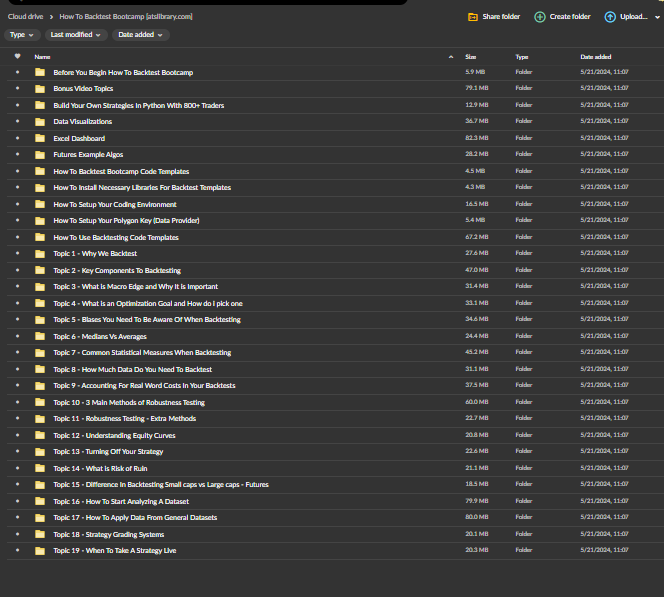Screen dimensions: 664x597
Task: Toggle favorite dot for Topic 1 - Why We Backtest
Action: 17,254
